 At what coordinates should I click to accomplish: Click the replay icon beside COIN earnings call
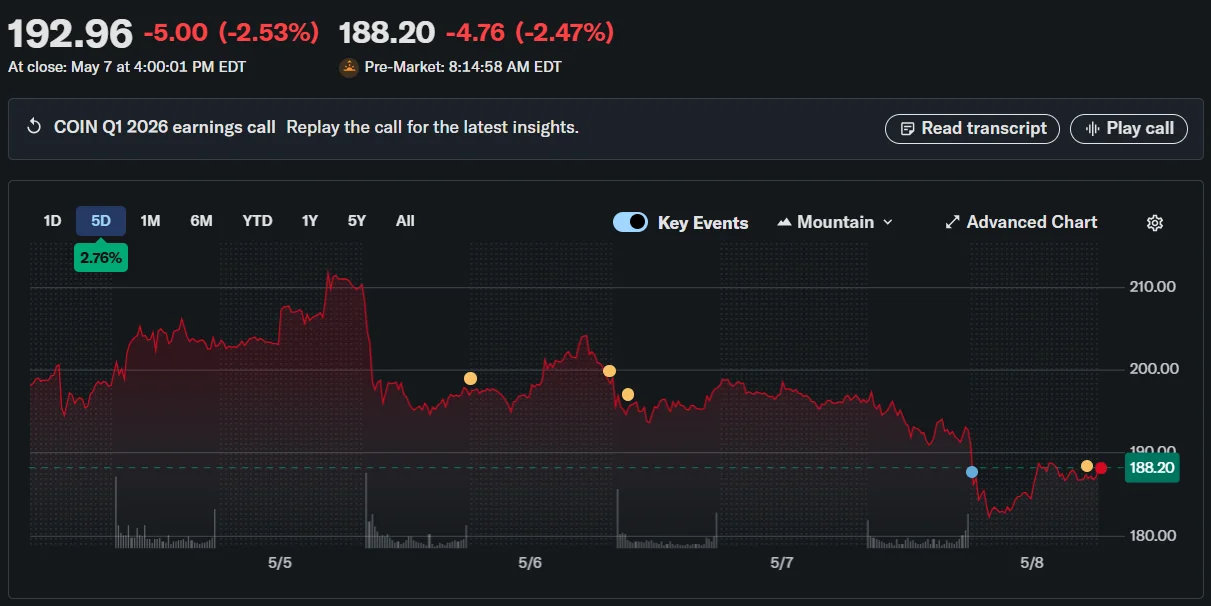(34, 127)
